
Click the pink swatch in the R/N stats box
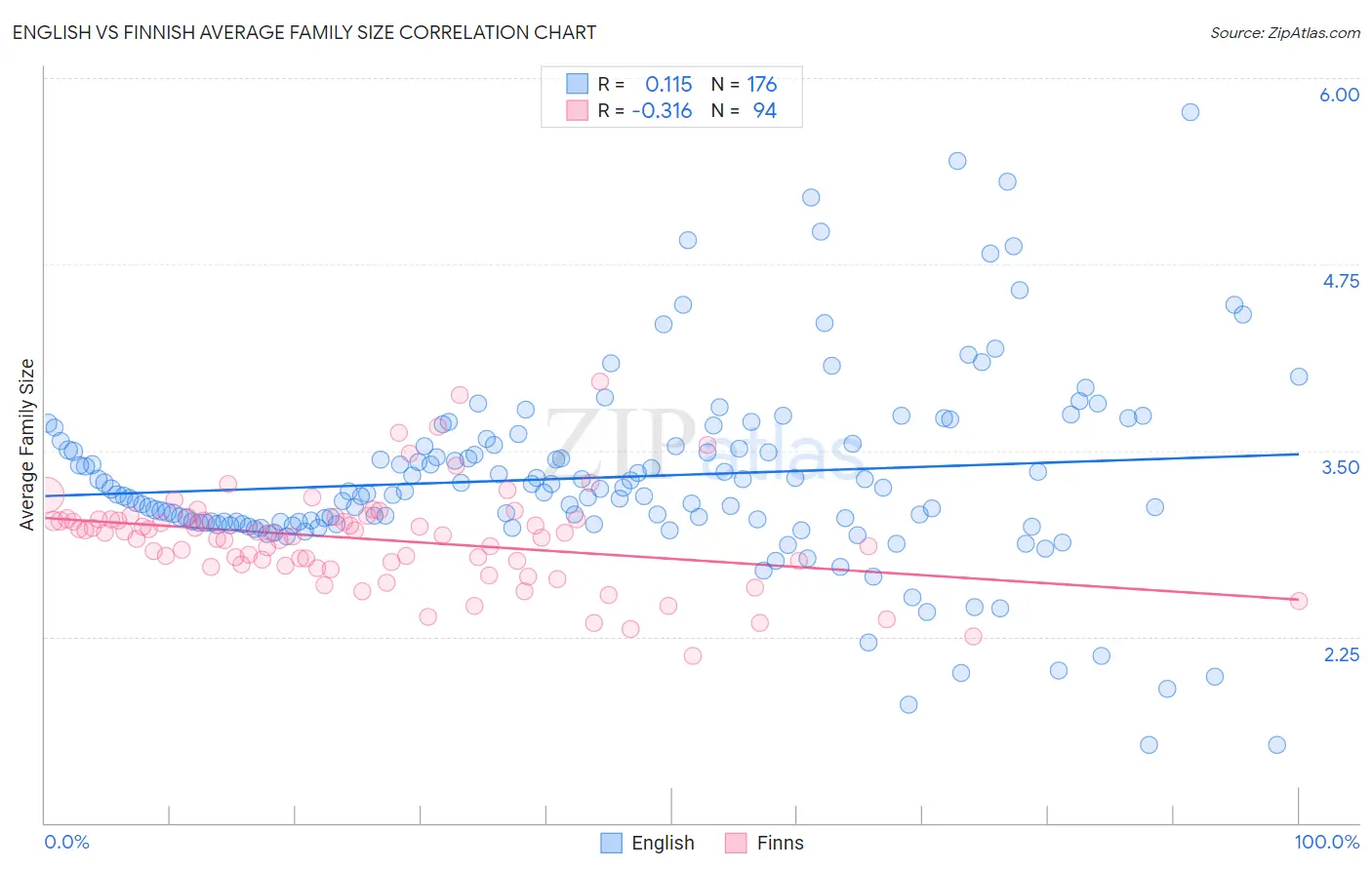click(578, 110)
